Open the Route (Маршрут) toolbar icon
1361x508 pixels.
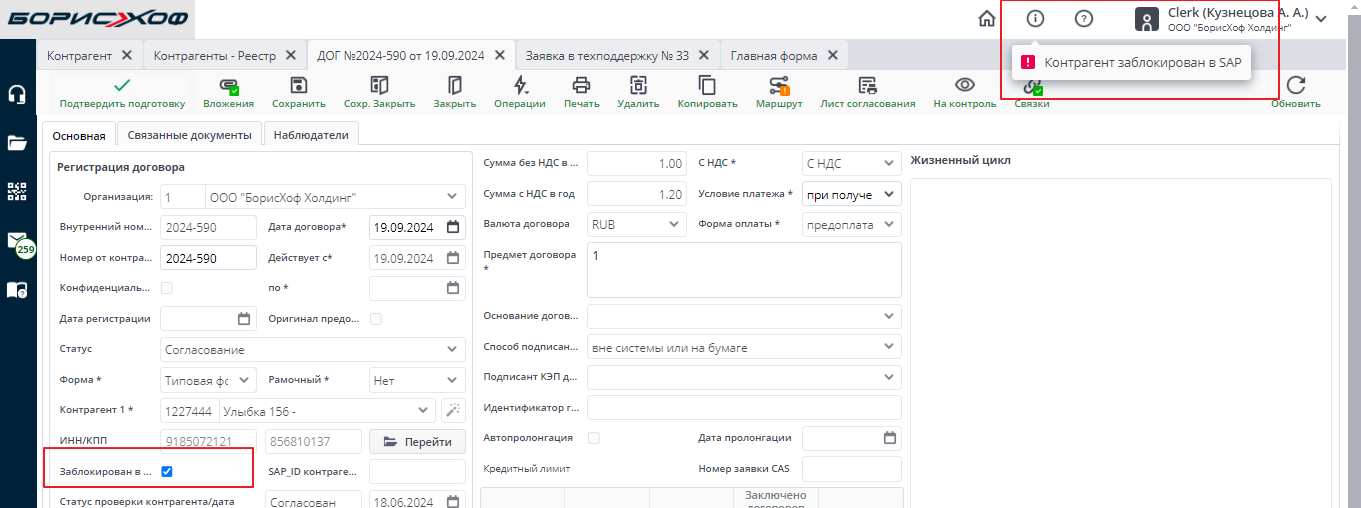[x=779, y=87]
